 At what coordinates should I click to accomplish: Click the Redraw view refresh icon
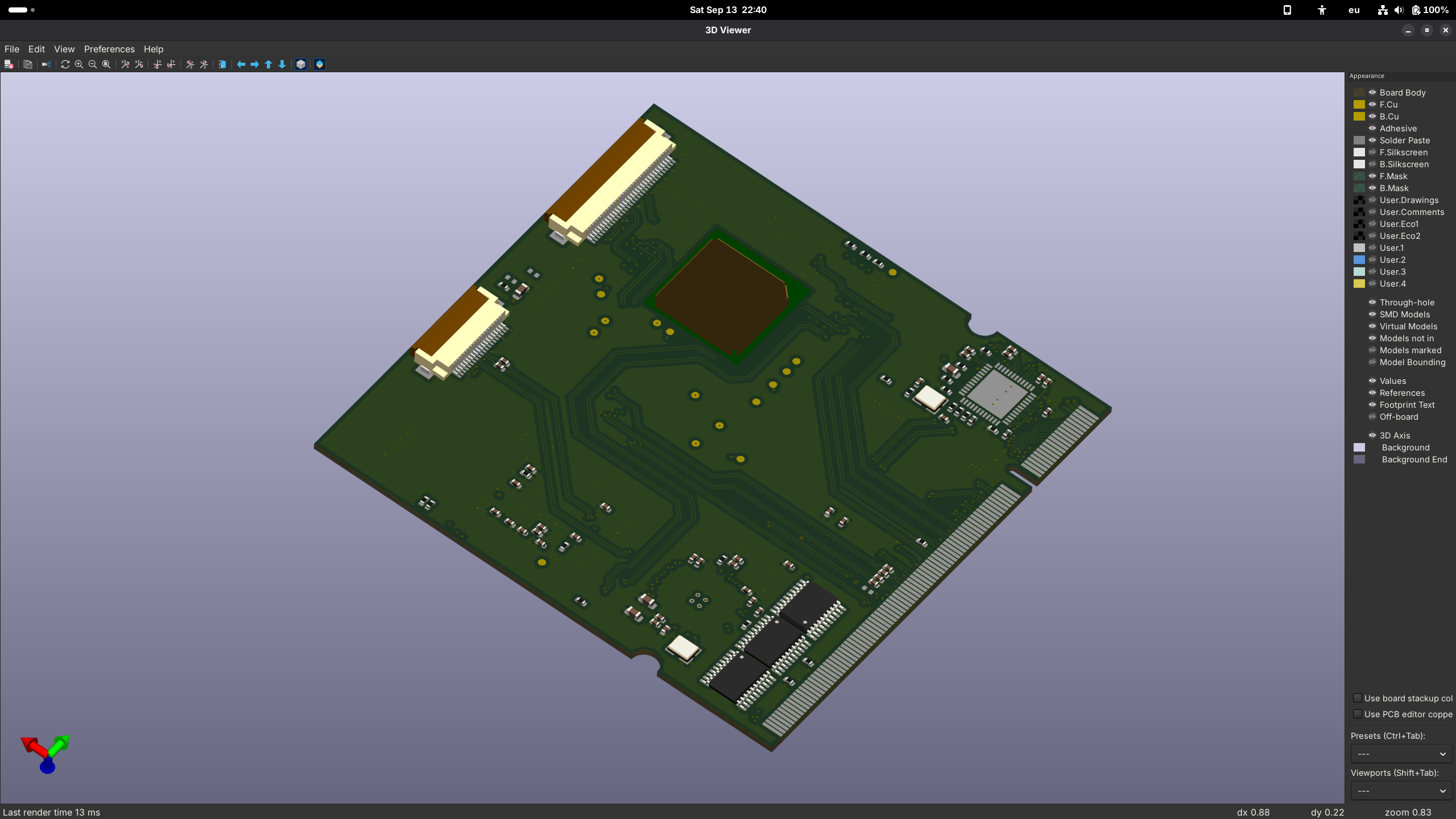click(x=65, y=64)
